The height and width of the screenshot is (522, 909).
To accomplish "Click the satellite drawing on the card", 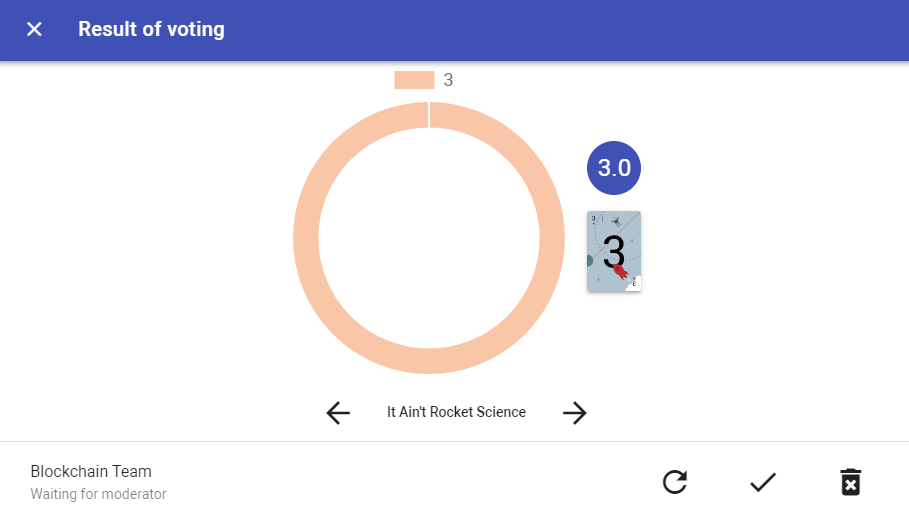I will (x=616, y=221).
